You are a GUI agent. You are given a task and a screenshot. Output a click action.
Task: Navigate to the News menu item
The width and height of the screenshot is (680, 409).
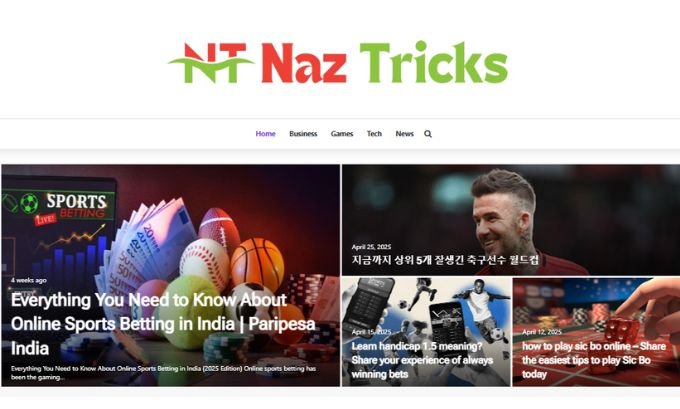coord(405,134)
